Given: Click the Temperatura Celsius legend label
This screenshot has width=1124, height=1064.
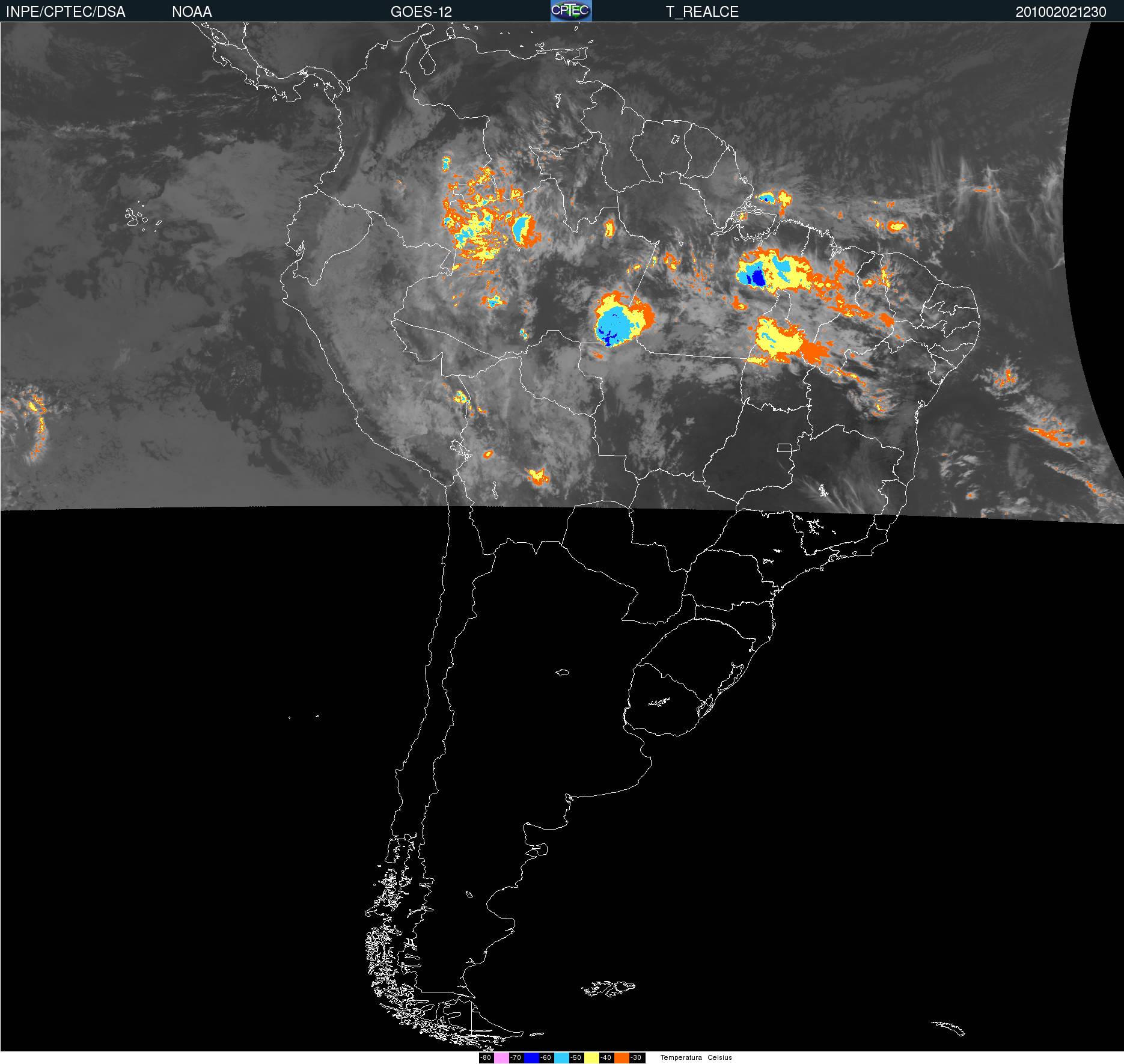Looking at the screenshot, I should [x=696, y=1058].
